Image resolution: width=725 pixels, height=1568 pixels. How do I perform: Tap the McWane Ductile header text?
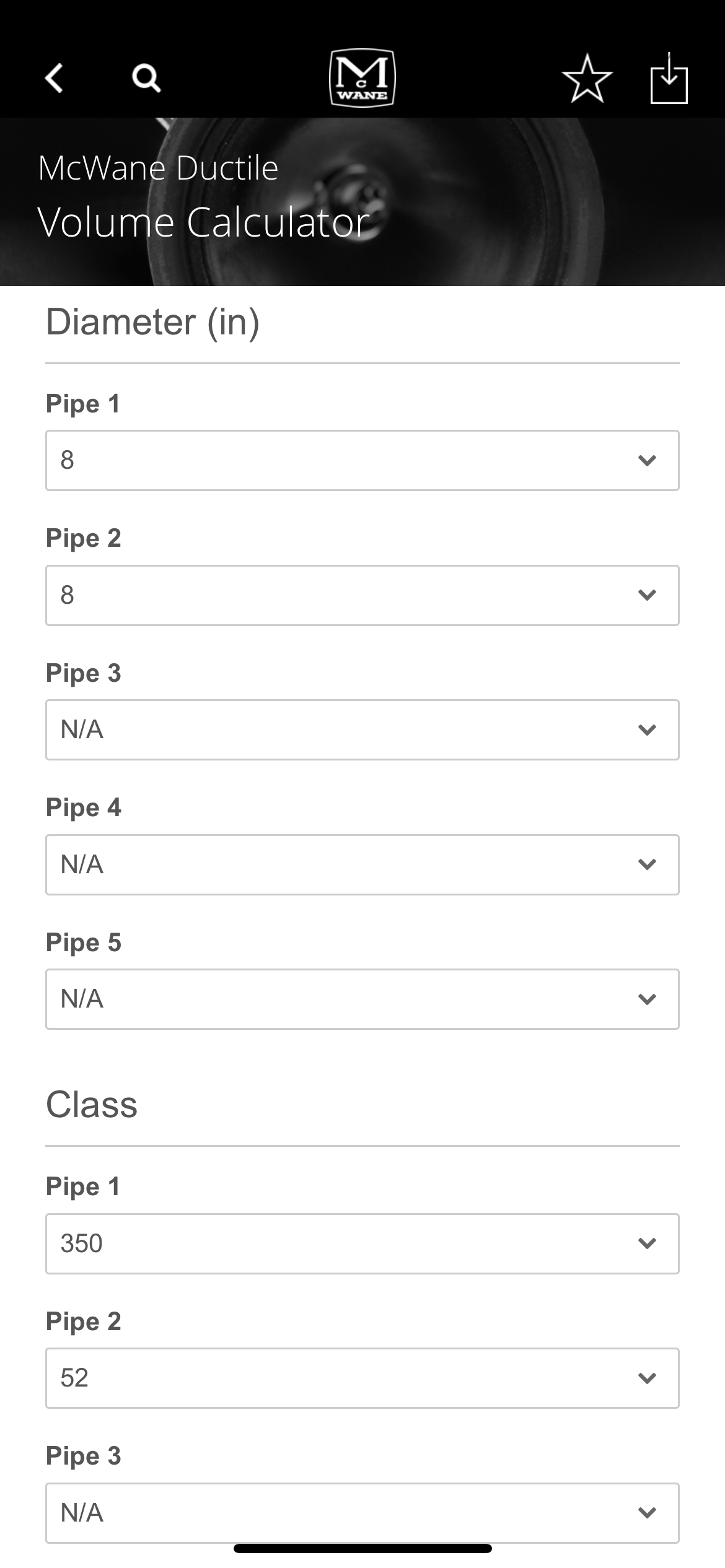(158, 168)
